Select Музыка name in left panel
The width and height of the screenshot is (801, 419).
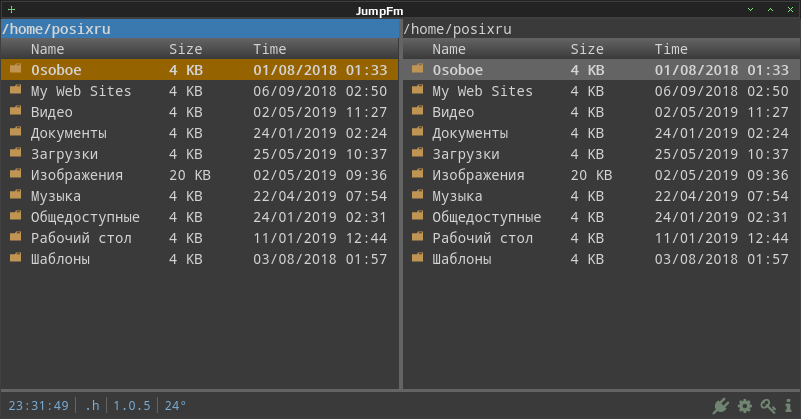[x=56, y=196]
